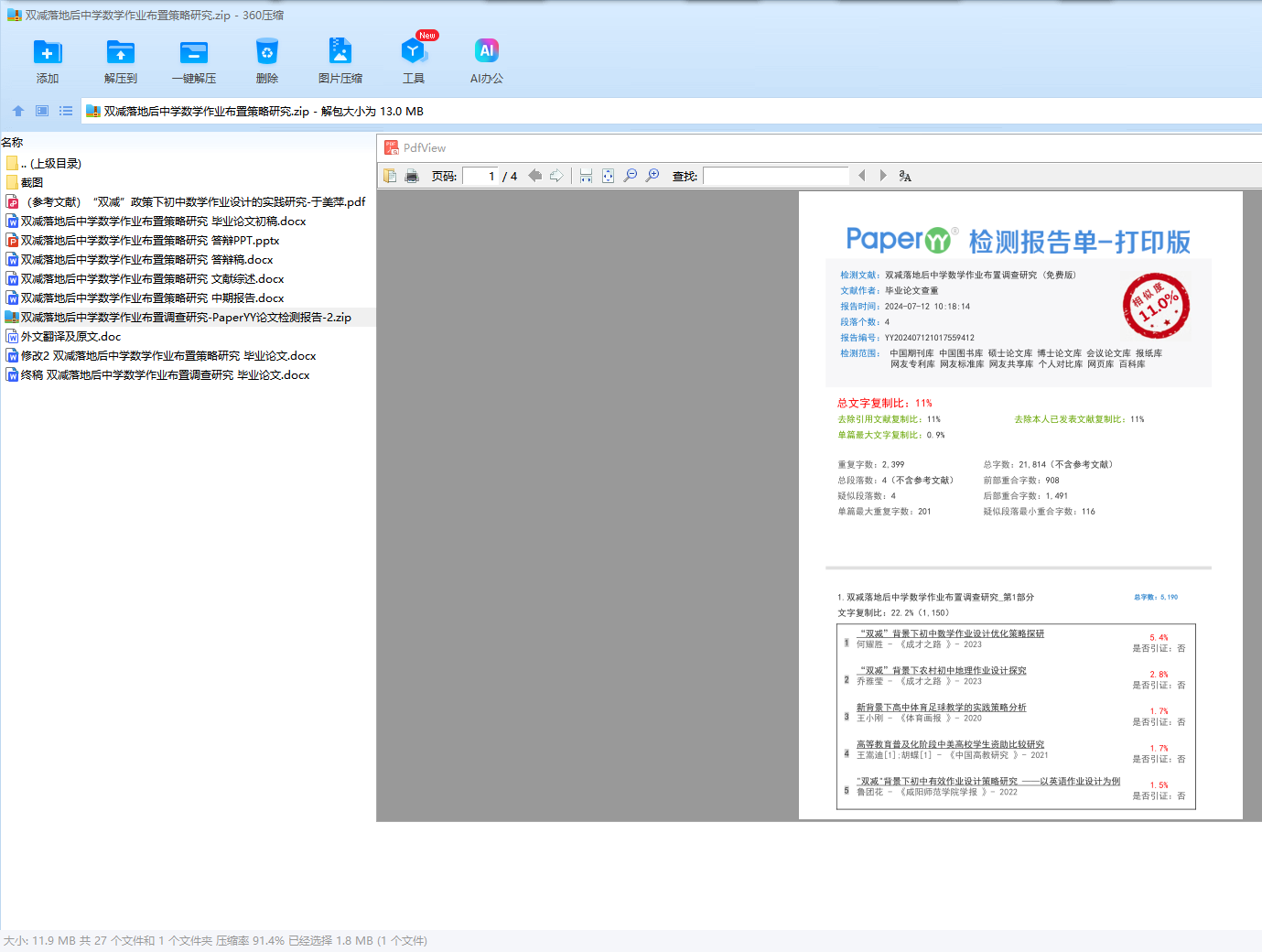1262x952 pixels.
Task: Print the PDF preview document
Action: 412,176
